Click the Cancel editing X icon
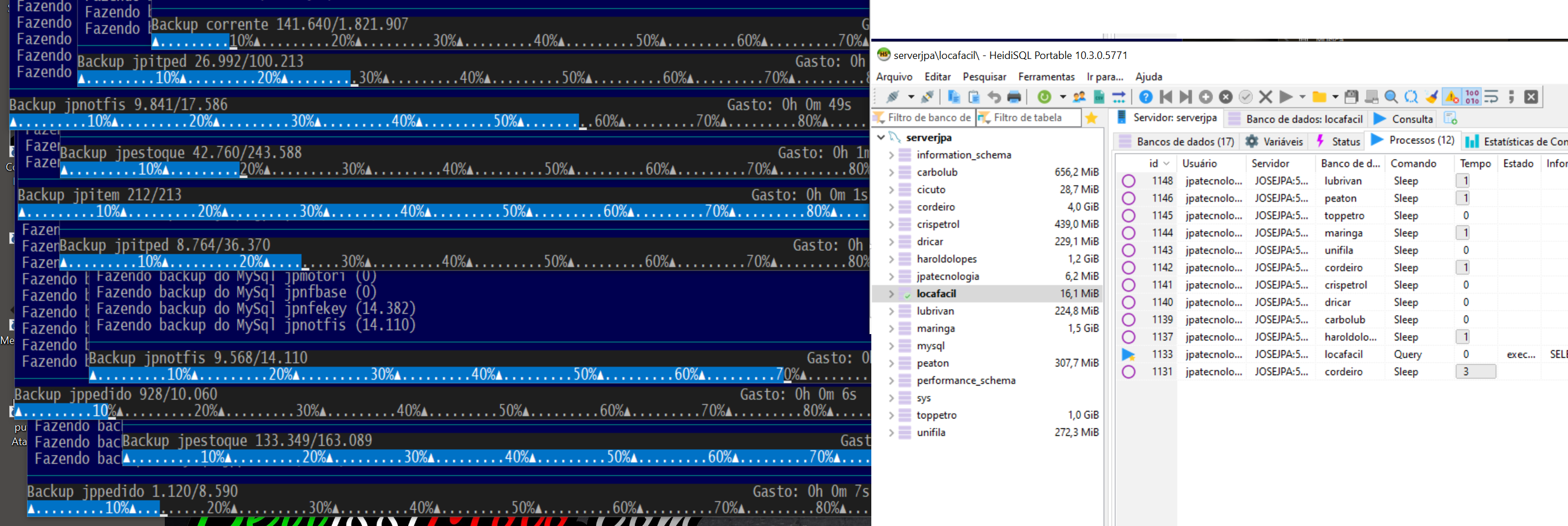Image resolution: width=1568 pixels, height=526 pixels. coord(1266,97)
